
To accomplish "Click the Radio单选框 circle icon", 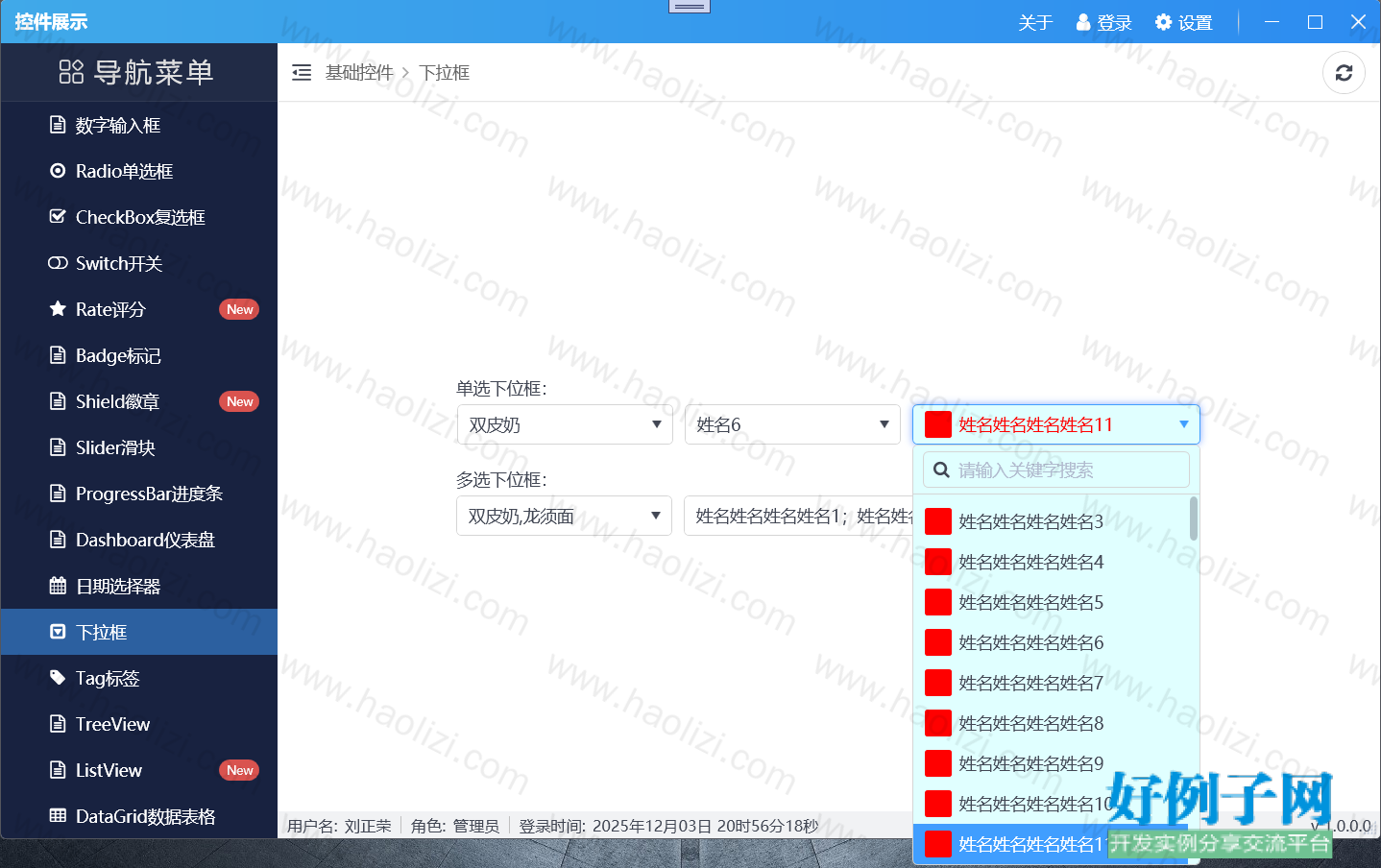I will coord(58,171).
